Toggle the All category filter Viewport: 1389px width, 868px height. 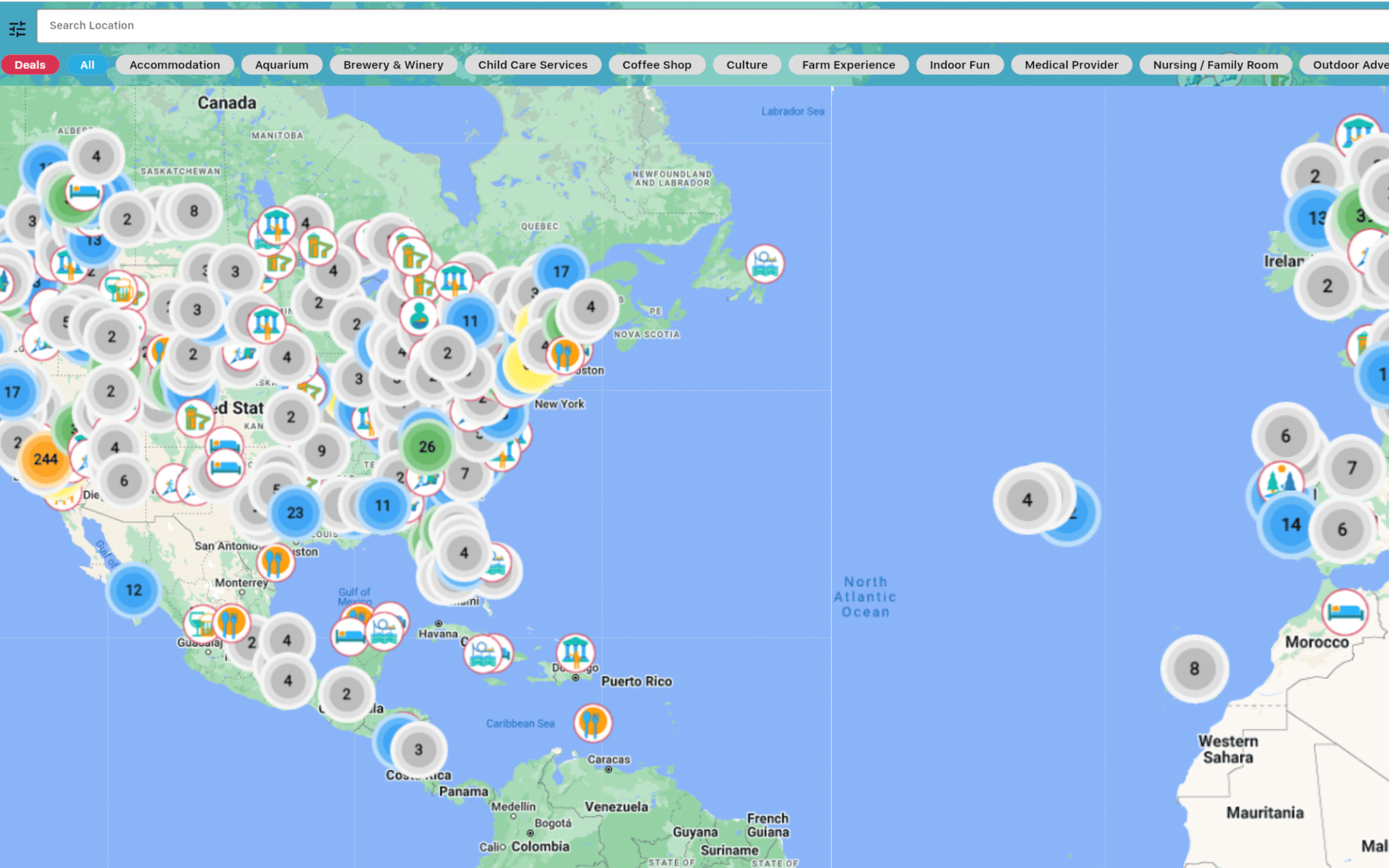tap(87, 65)
